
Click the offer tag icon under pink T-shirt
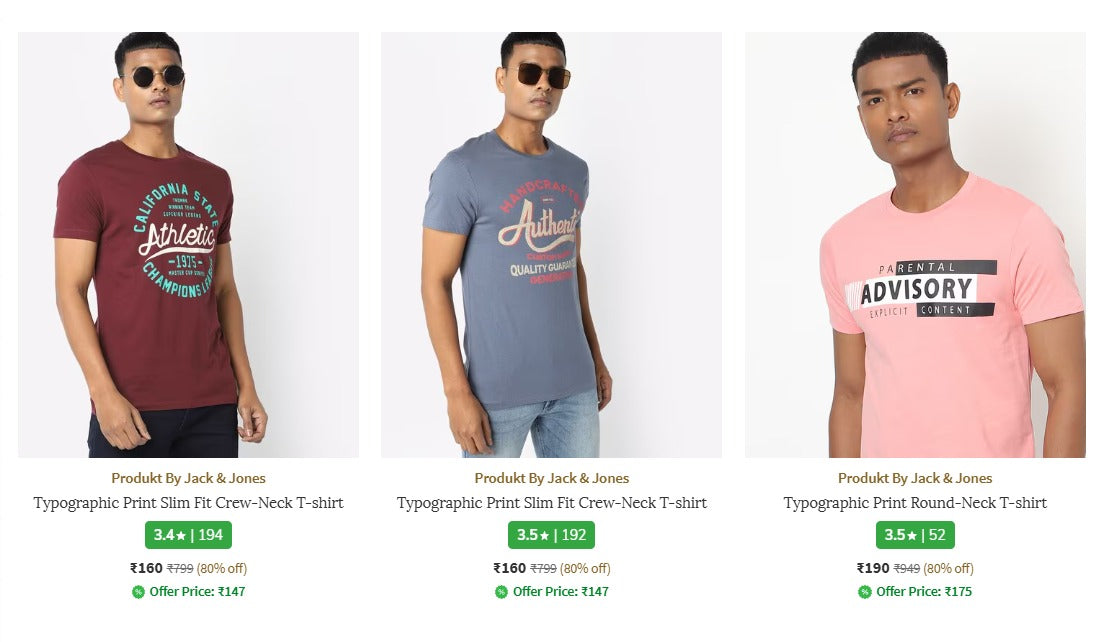click(x=865, y=592)
